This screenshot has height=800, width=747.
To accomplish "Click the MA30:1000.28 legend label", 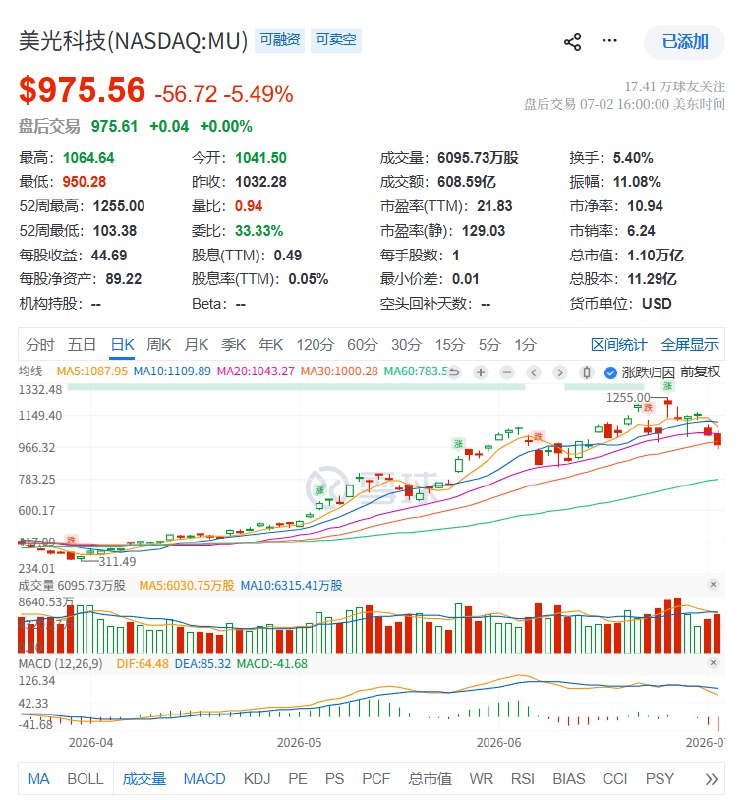I will [x=339, y=371].
